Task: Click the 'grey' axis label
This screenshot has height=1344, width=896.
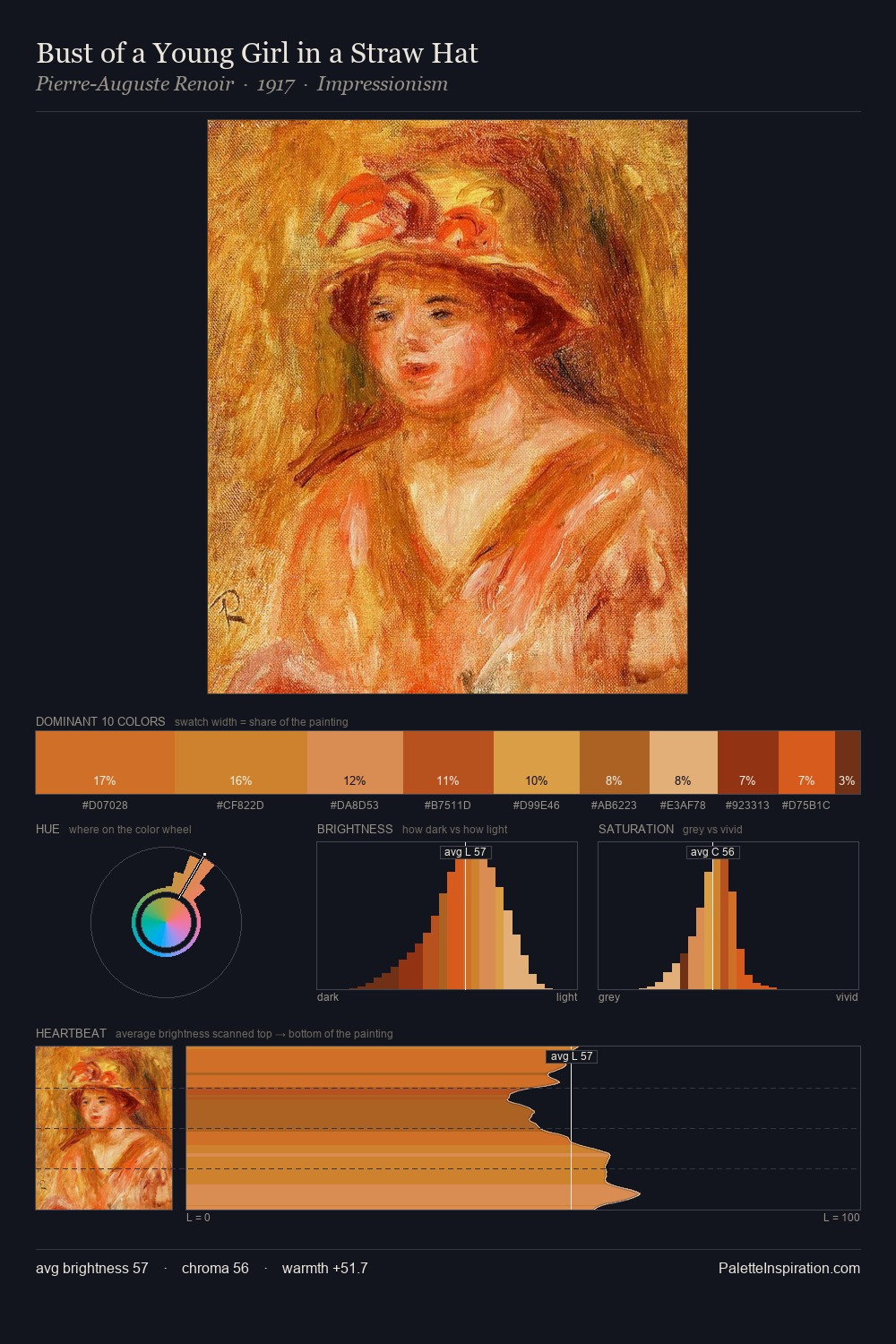Action: [x=609, y=997]
